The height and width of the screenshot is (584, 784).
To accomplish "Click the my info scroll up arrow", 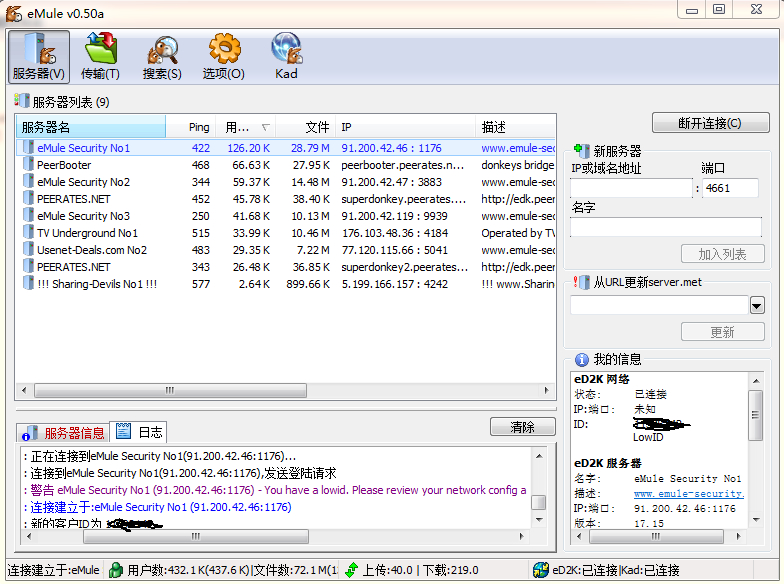I will (756, 381).
